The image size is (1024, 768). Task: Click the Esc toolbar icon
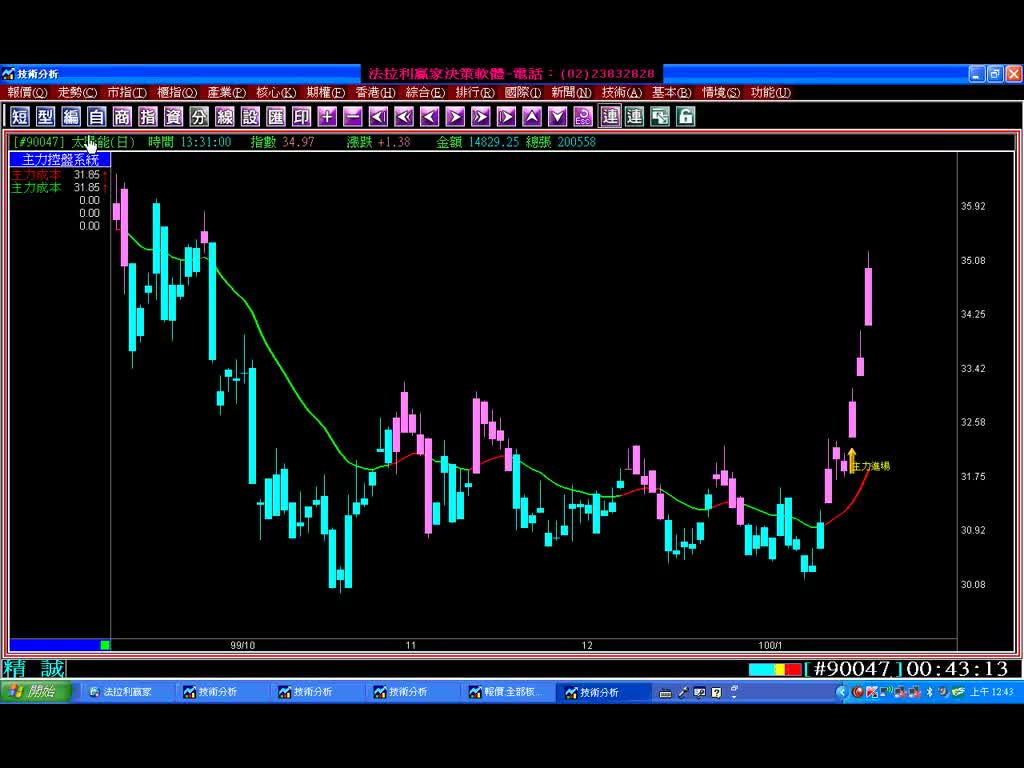(x=583, y=117)
